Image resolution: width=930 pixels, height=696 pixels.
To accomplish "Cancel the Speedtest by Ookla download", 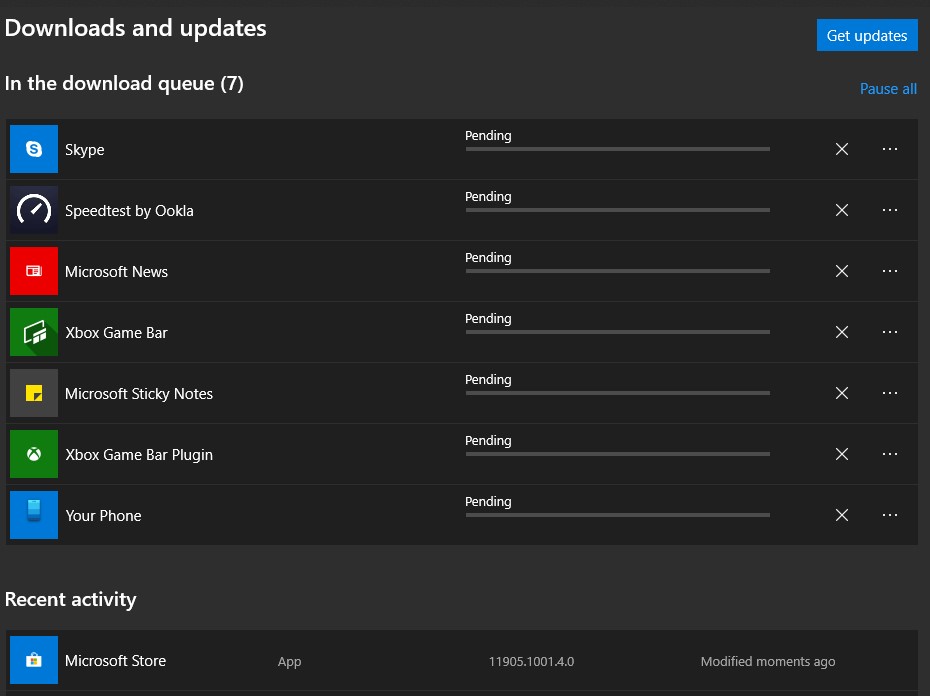I will click(x=842, y=210).
